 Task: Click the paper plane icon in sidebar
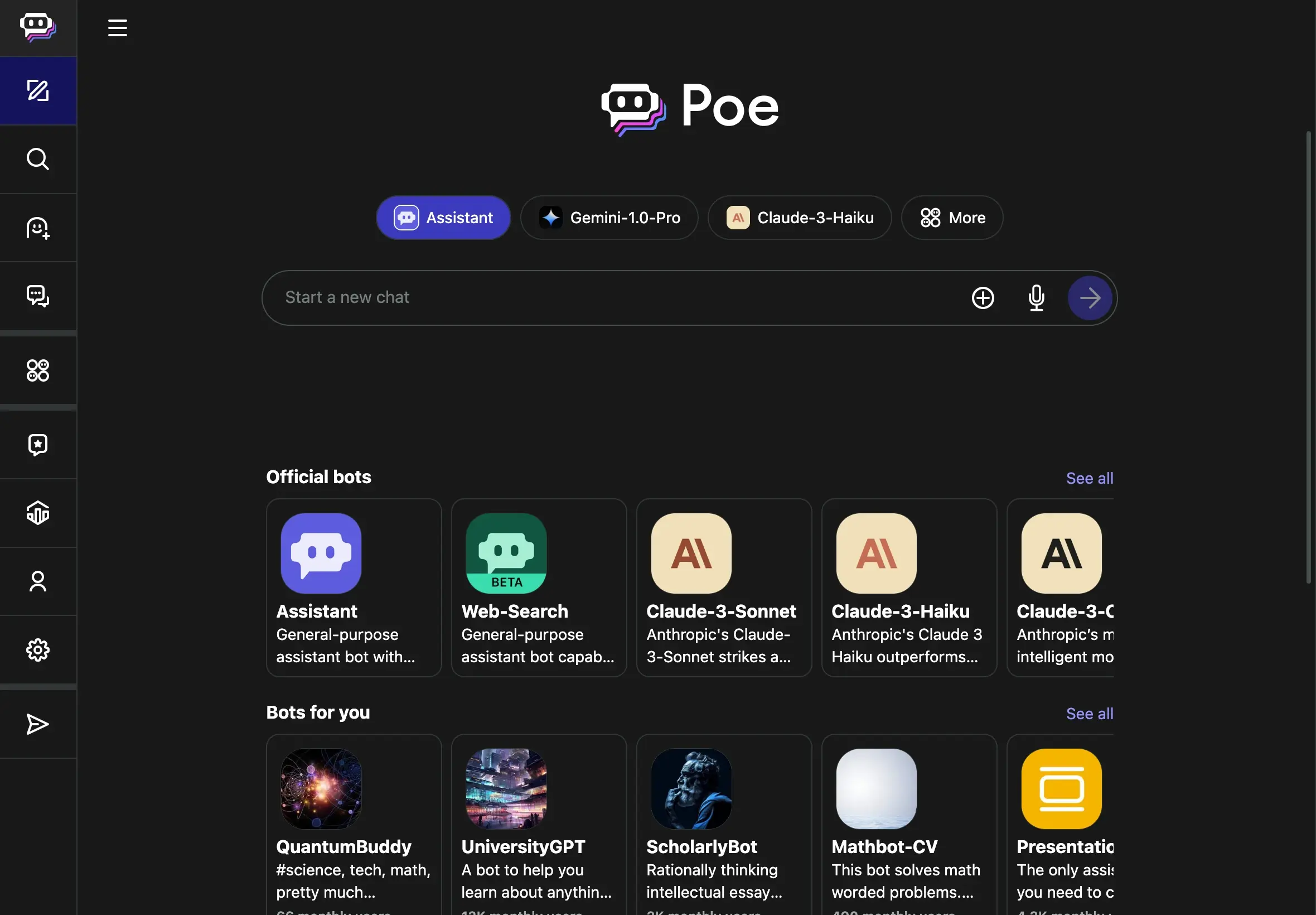[x=38, y=724]
